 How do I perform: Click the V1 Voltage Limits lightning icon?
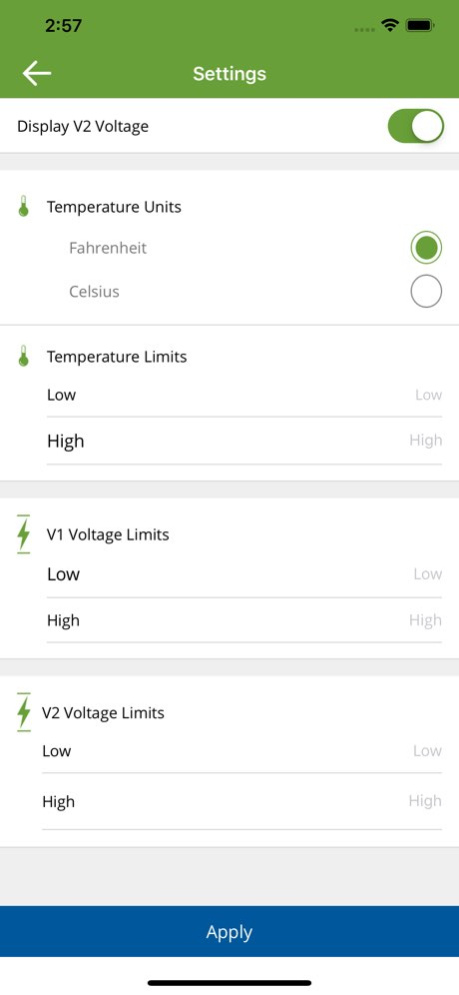[23, 534]
